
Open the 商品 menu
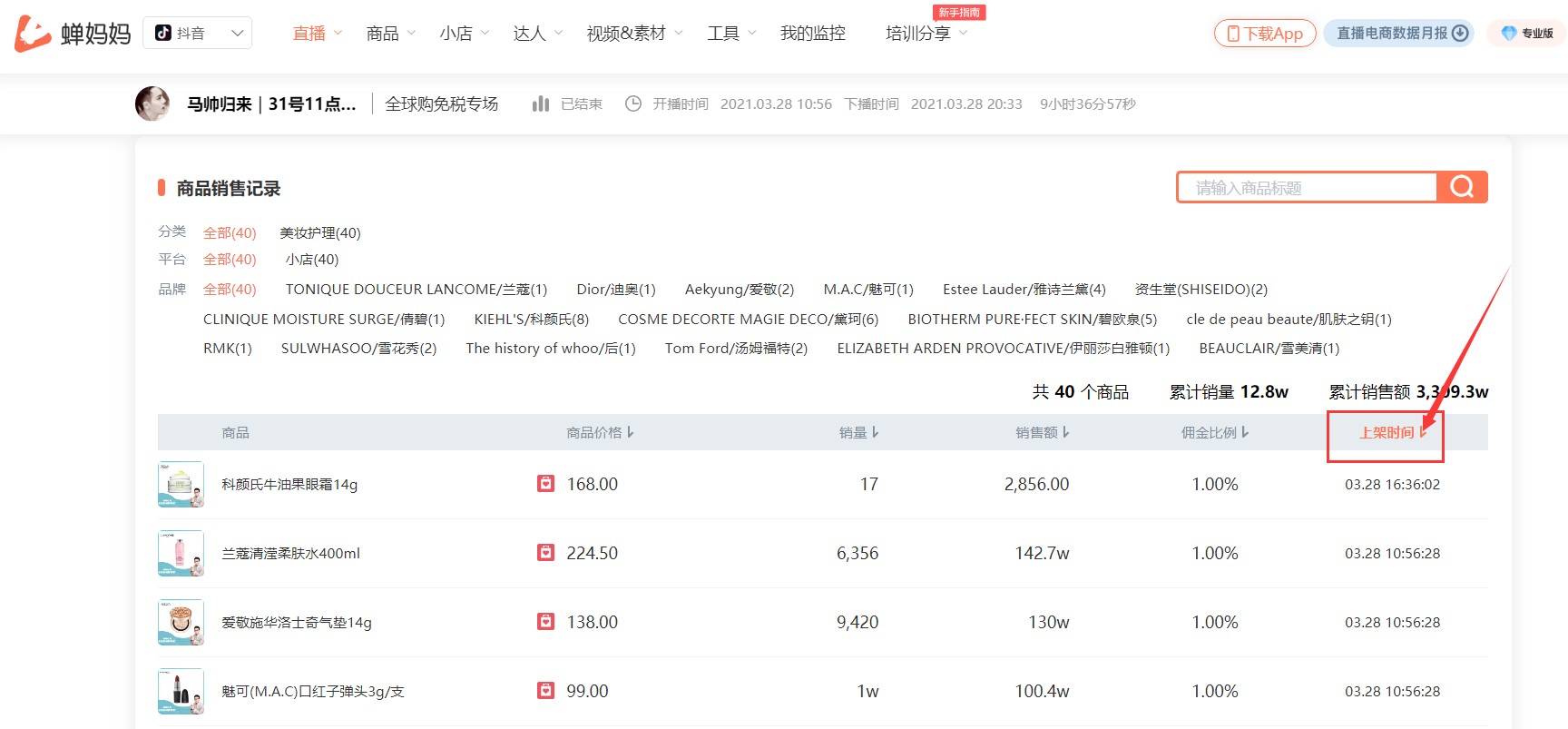(x=391, y=34)
